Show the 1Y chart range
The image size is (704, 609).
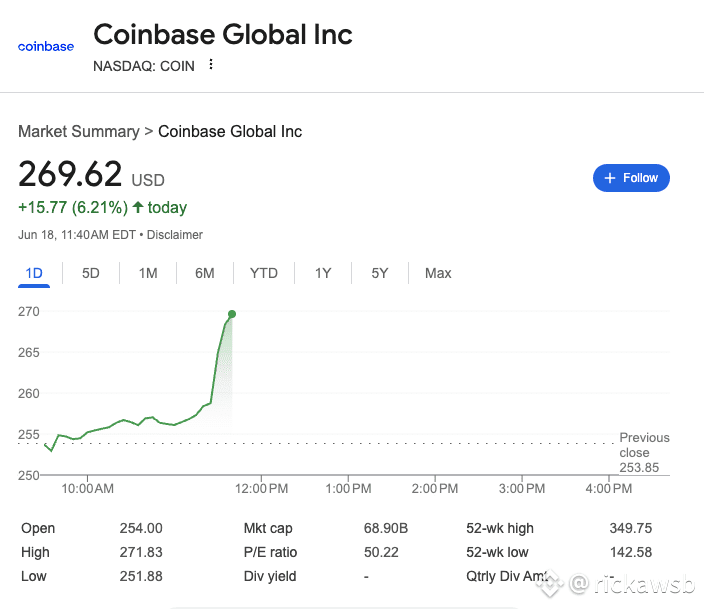[323, 273]
